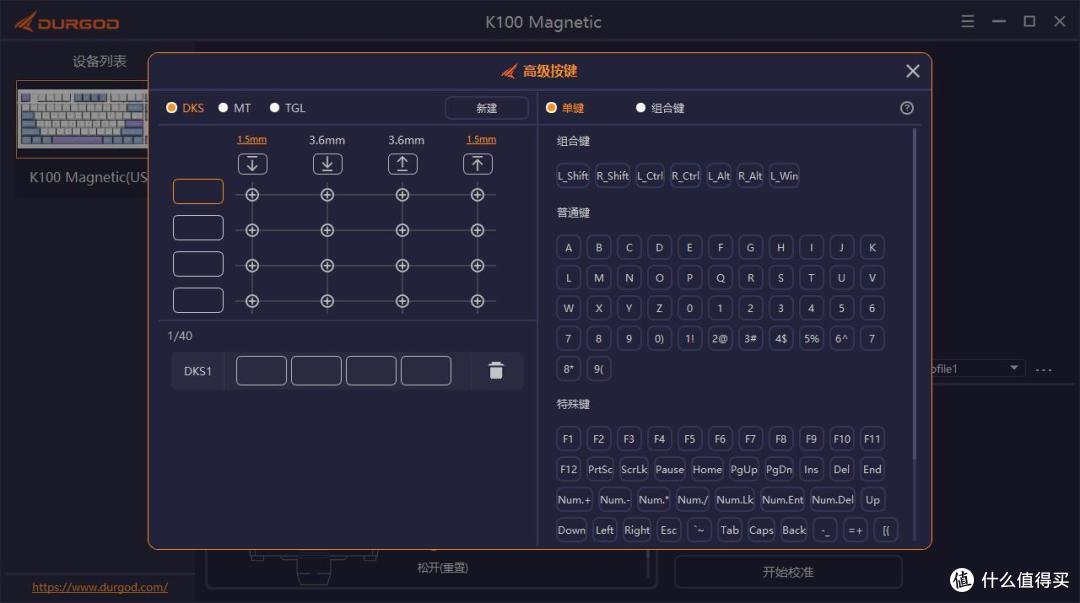Image resolution: width=1080 pixels, height=603 pixels.
Task: Select the second DKS key slot box
Action: pyautogui.click(x=198, y=227)
